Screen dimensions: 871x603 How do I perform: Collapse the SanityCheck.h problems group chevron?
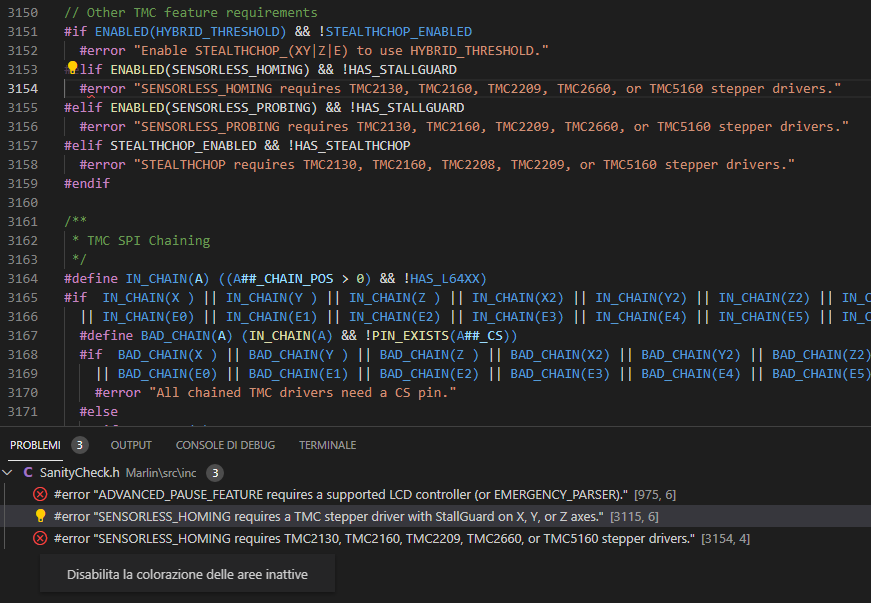(9, 472)
